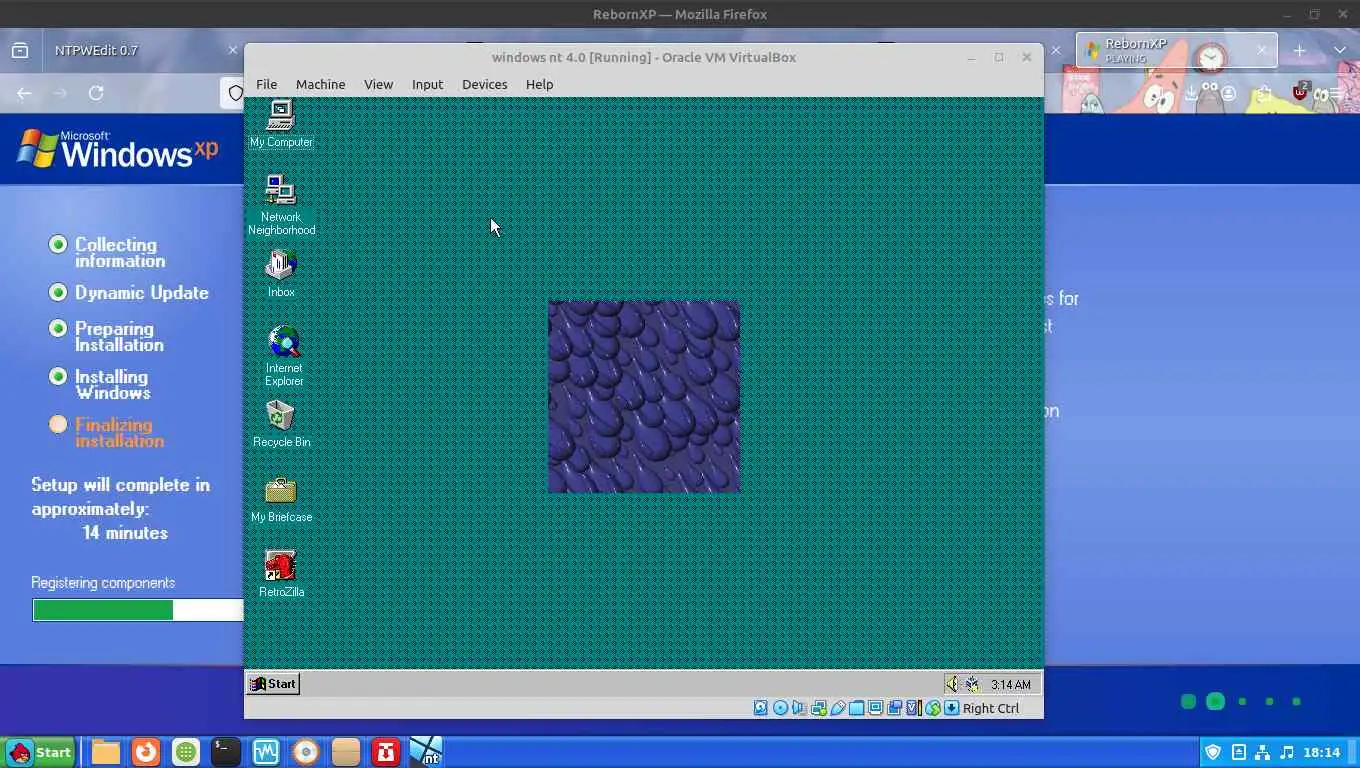Click VirtualBox audio indicator

pyautogui.click(x=798, y=708)
